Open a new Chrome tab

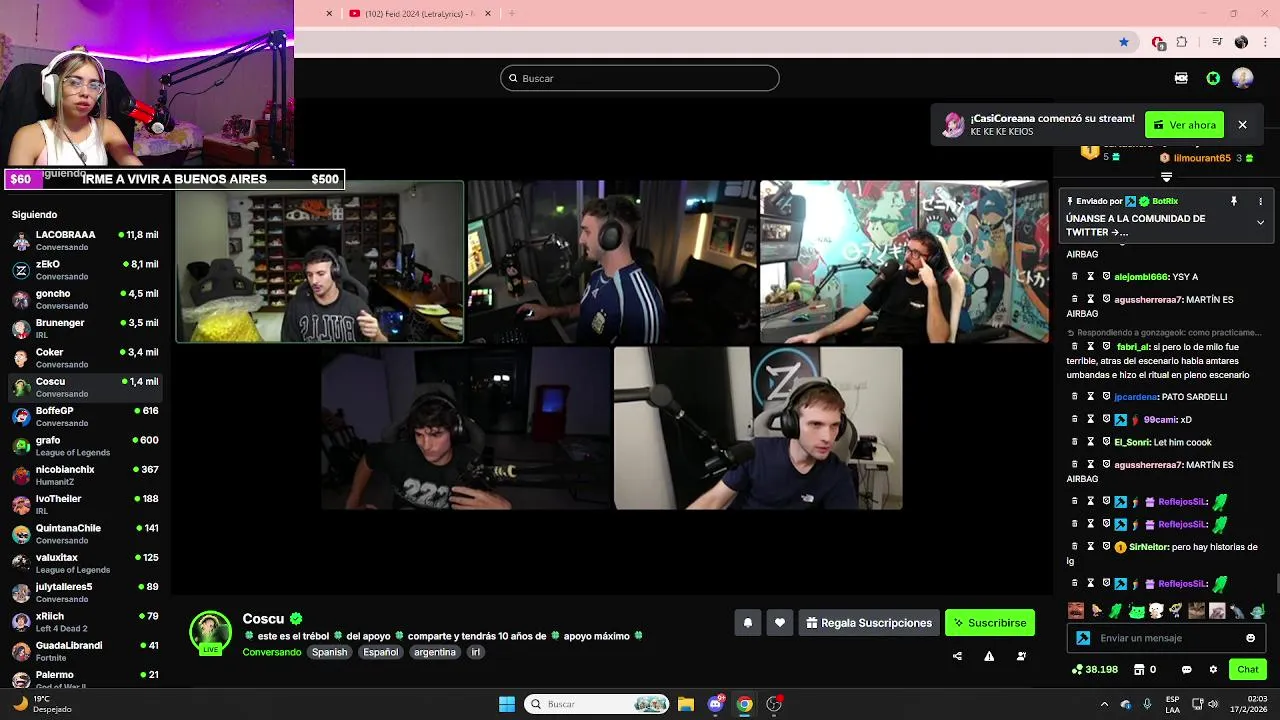[x=512, y=13]
